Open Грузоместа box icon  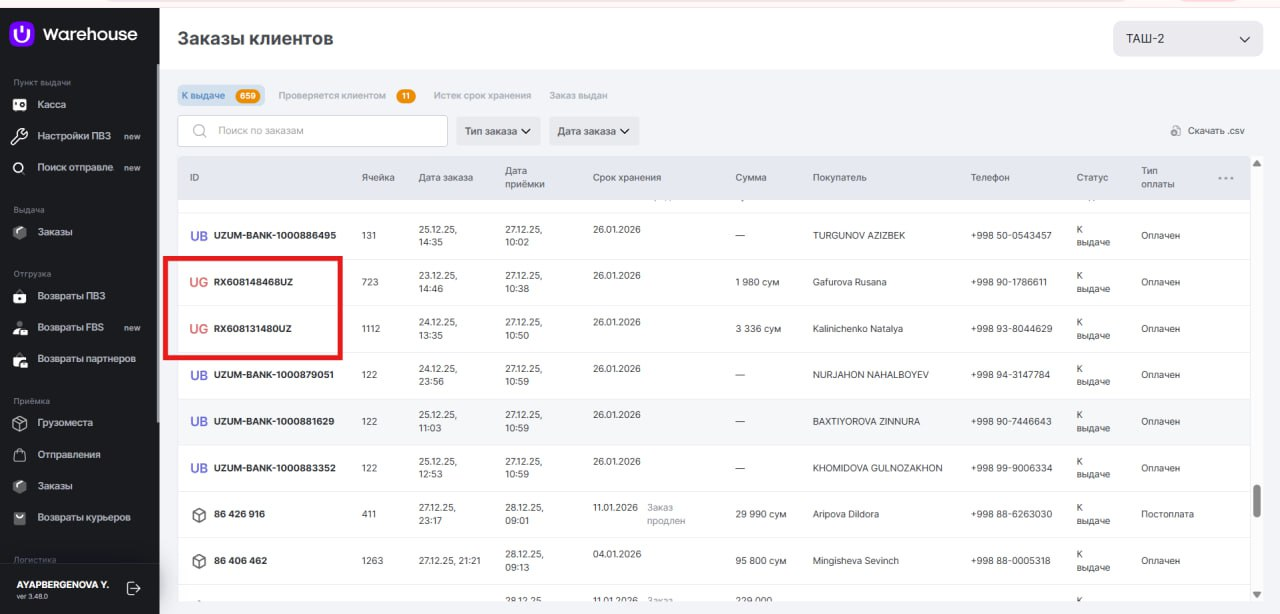tap(19, 423)
